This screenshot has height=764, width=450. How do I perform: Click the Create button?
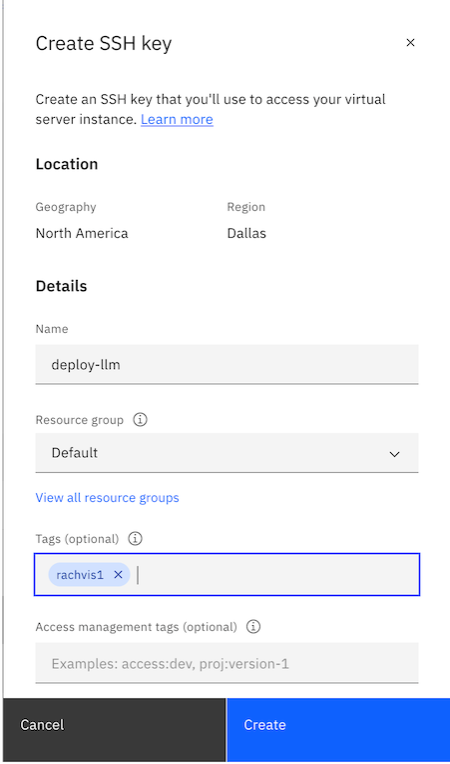tap(338, 725)
